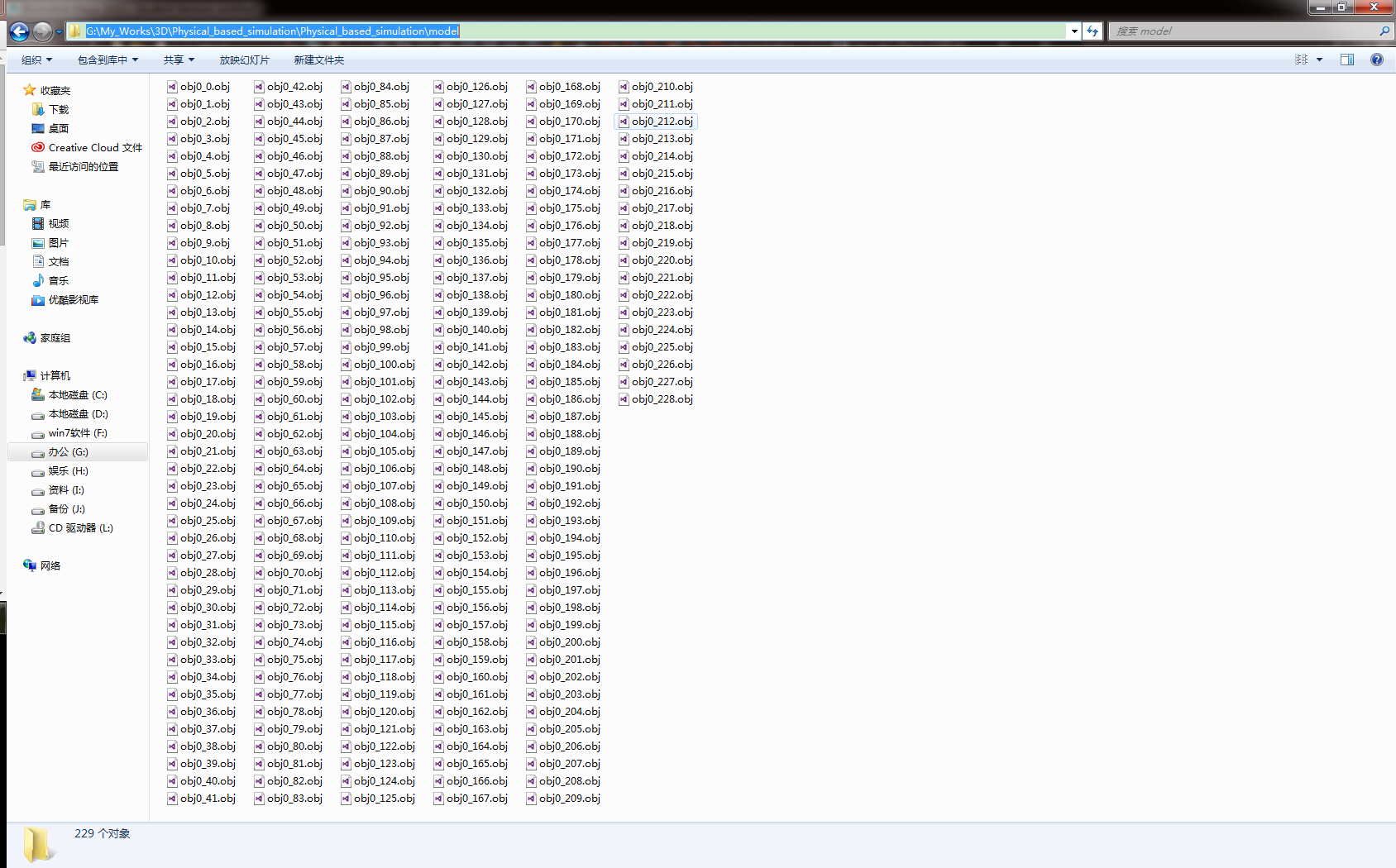The image size is (1396, 868).
Task: Select file obj0_84.obj
Action: click(x=375, y=86)
